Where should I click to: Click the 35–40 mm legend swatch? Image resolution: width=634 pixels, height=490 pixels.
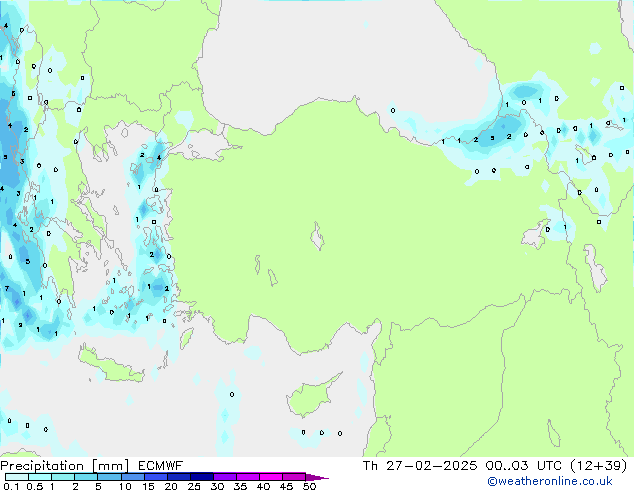(247, 477)
